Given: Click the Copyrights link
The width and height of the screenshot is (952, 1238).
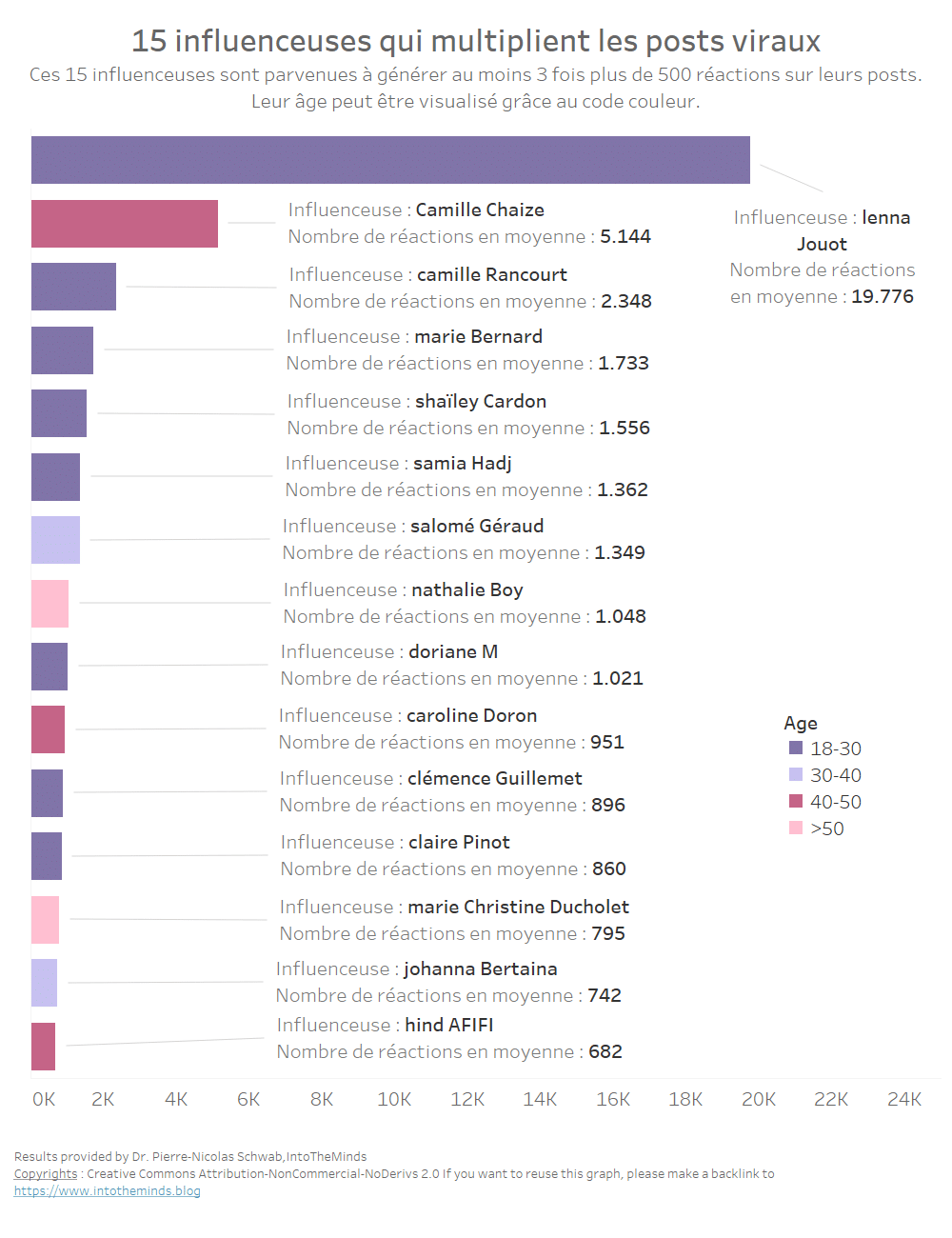Looking at the screenshot, I should (x=46, y=1174).
